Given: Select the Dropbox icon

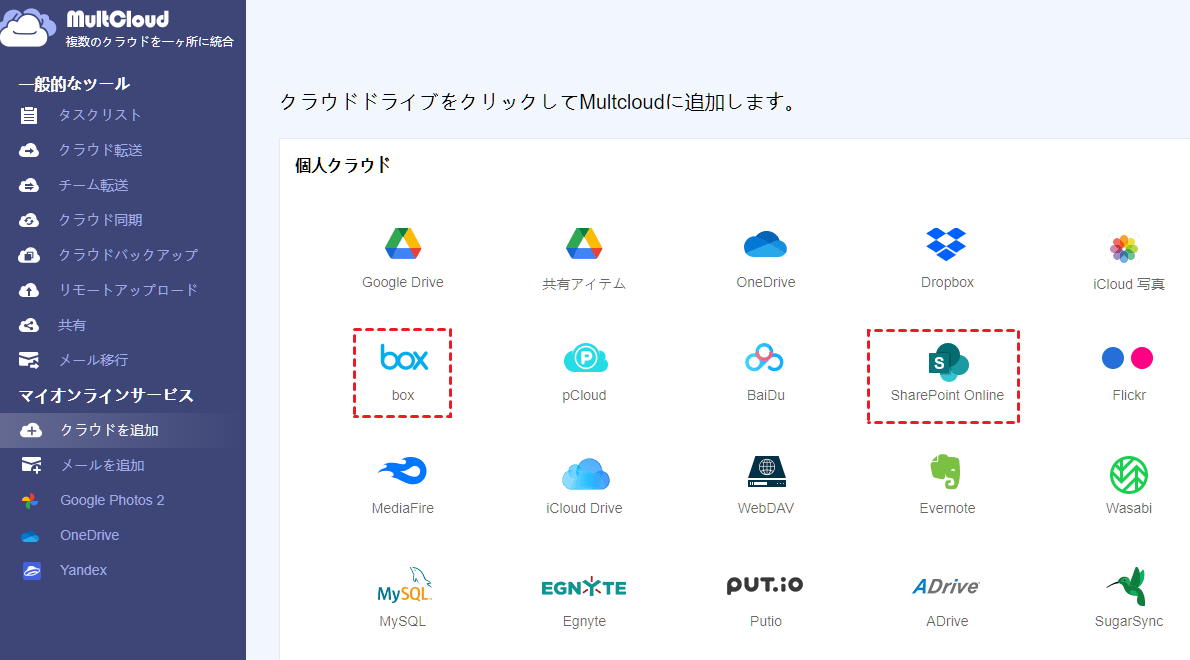Looking at the screenshot, I should (x=946, y=244).
